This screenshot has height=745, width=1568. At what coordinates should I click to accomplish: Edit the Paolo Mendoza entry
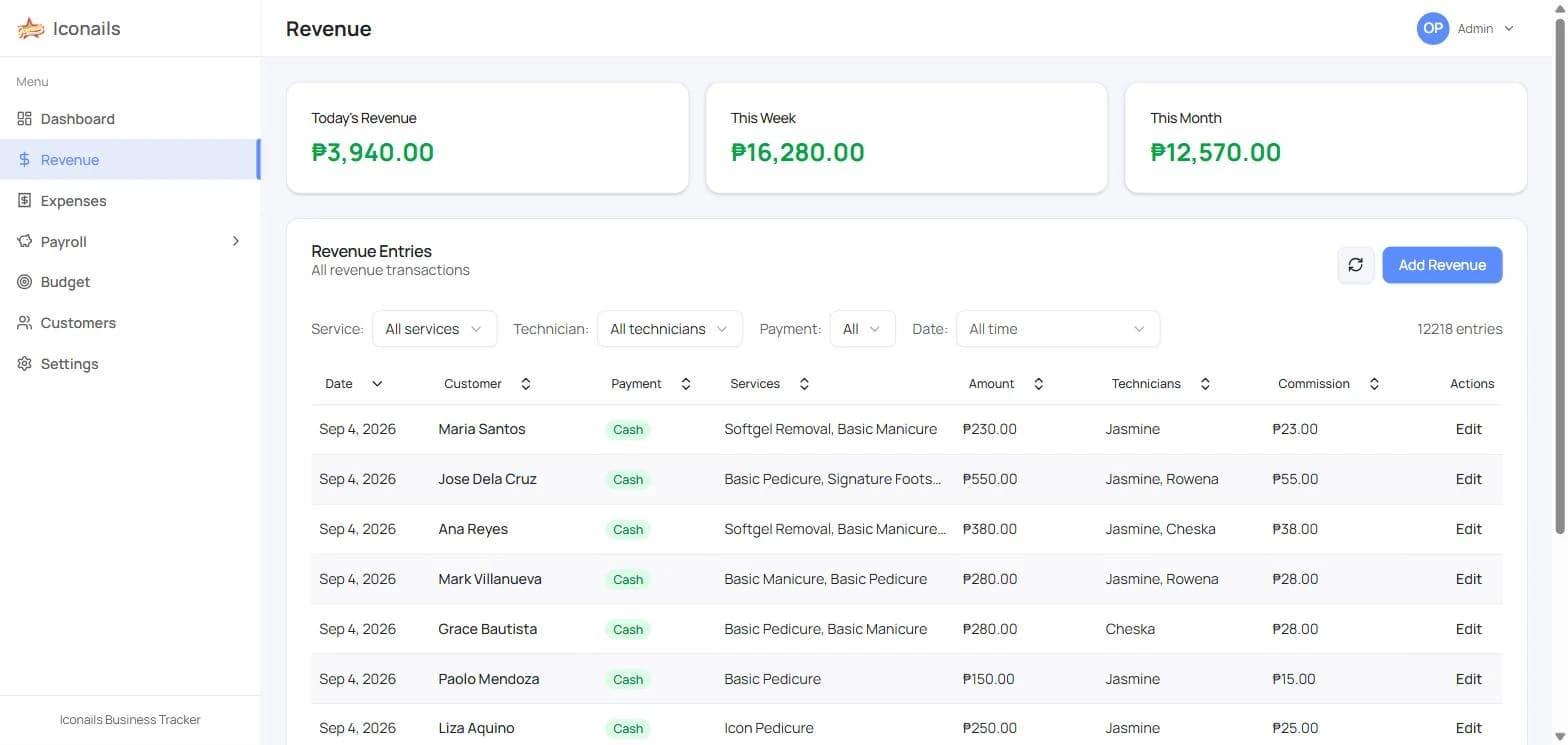[x=1468, y=679]
